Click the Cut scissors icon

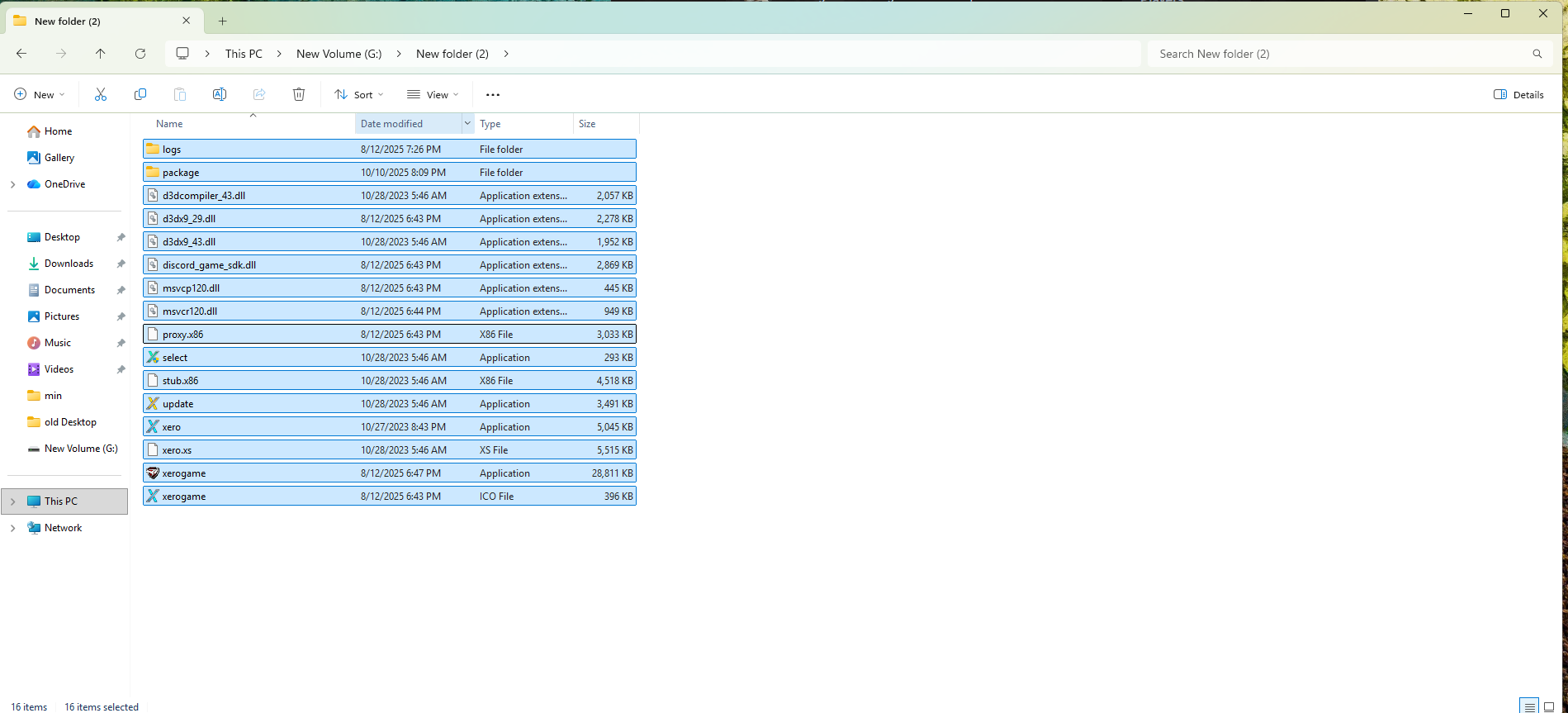101,95
